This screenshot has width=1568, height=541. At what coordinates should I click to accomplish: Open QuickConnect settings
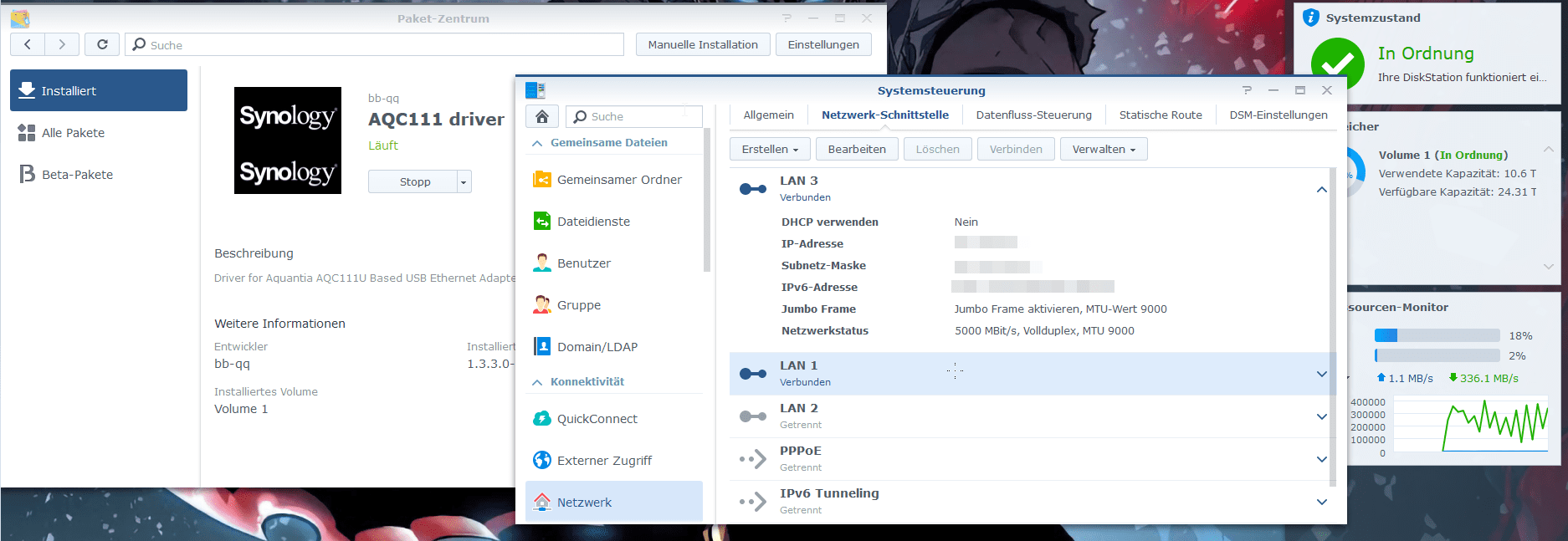pos(614,419)
